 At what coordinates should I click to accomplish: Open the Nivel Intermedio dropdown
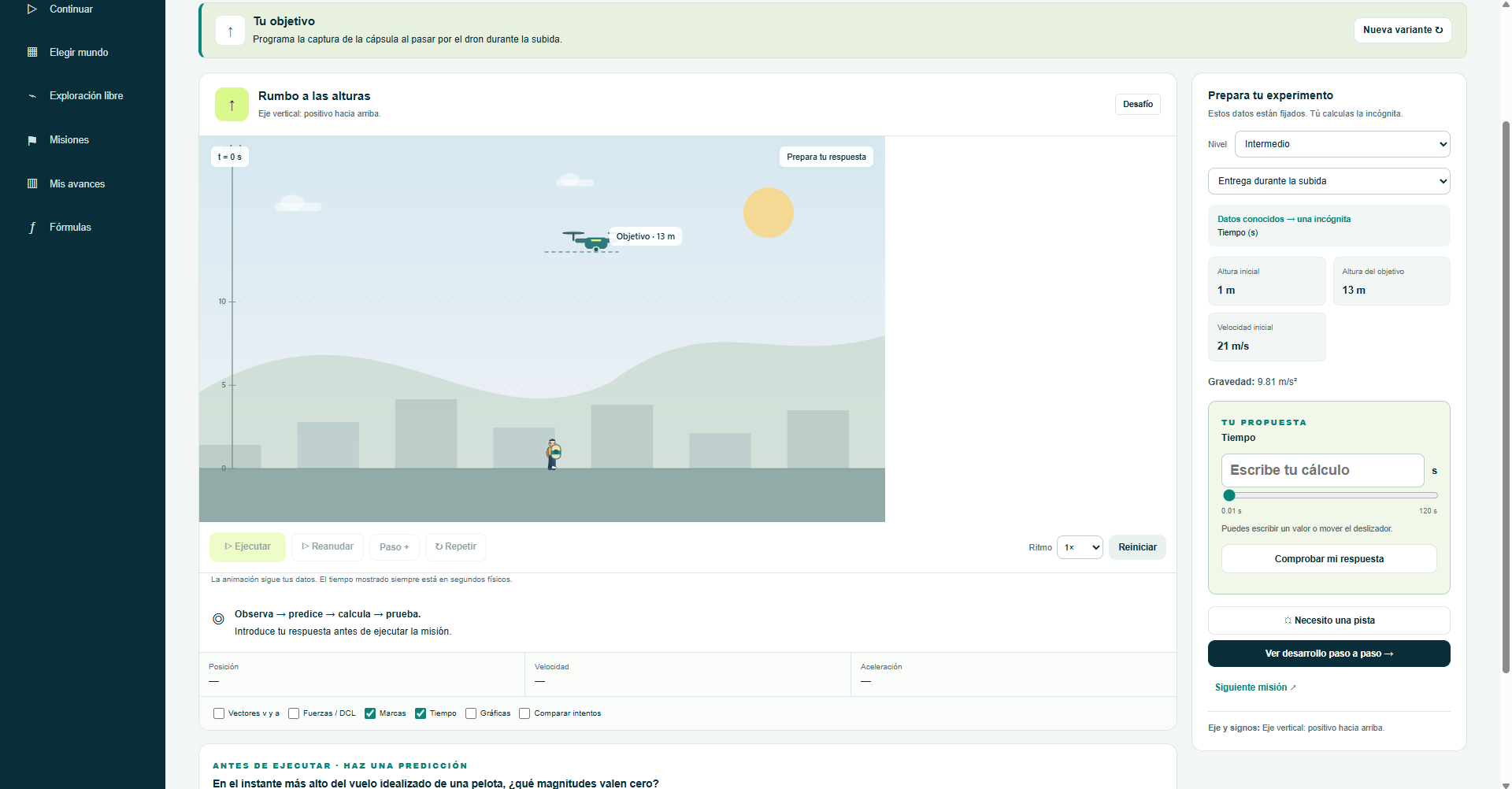[1342, 144]
